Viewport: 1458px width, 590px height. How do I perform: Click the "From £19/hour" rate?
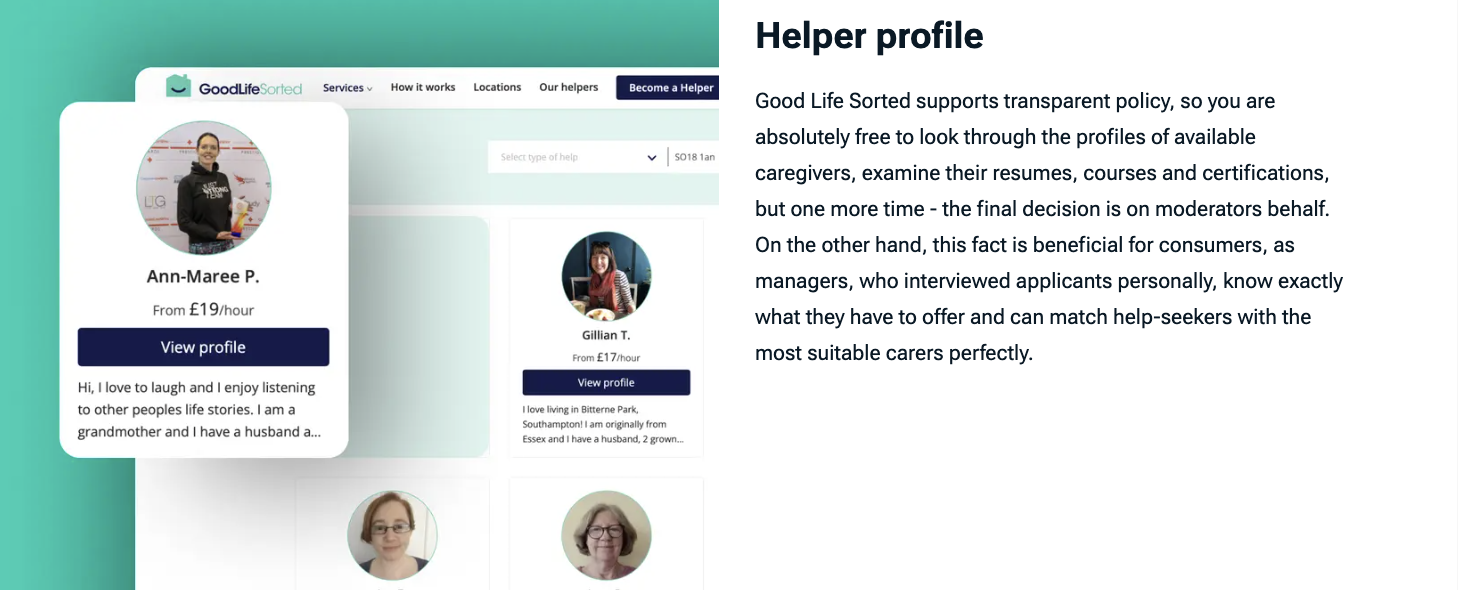point(203,310)
